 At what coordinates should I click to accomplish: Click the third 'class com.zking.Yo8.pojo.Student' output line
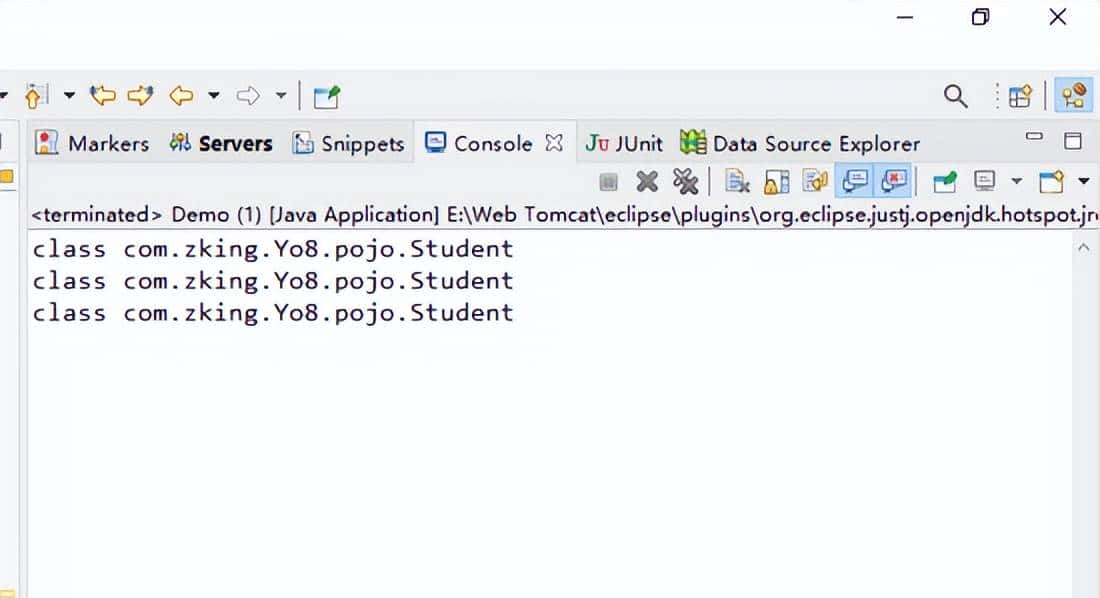pyautogui.click(x=273, y=312)
